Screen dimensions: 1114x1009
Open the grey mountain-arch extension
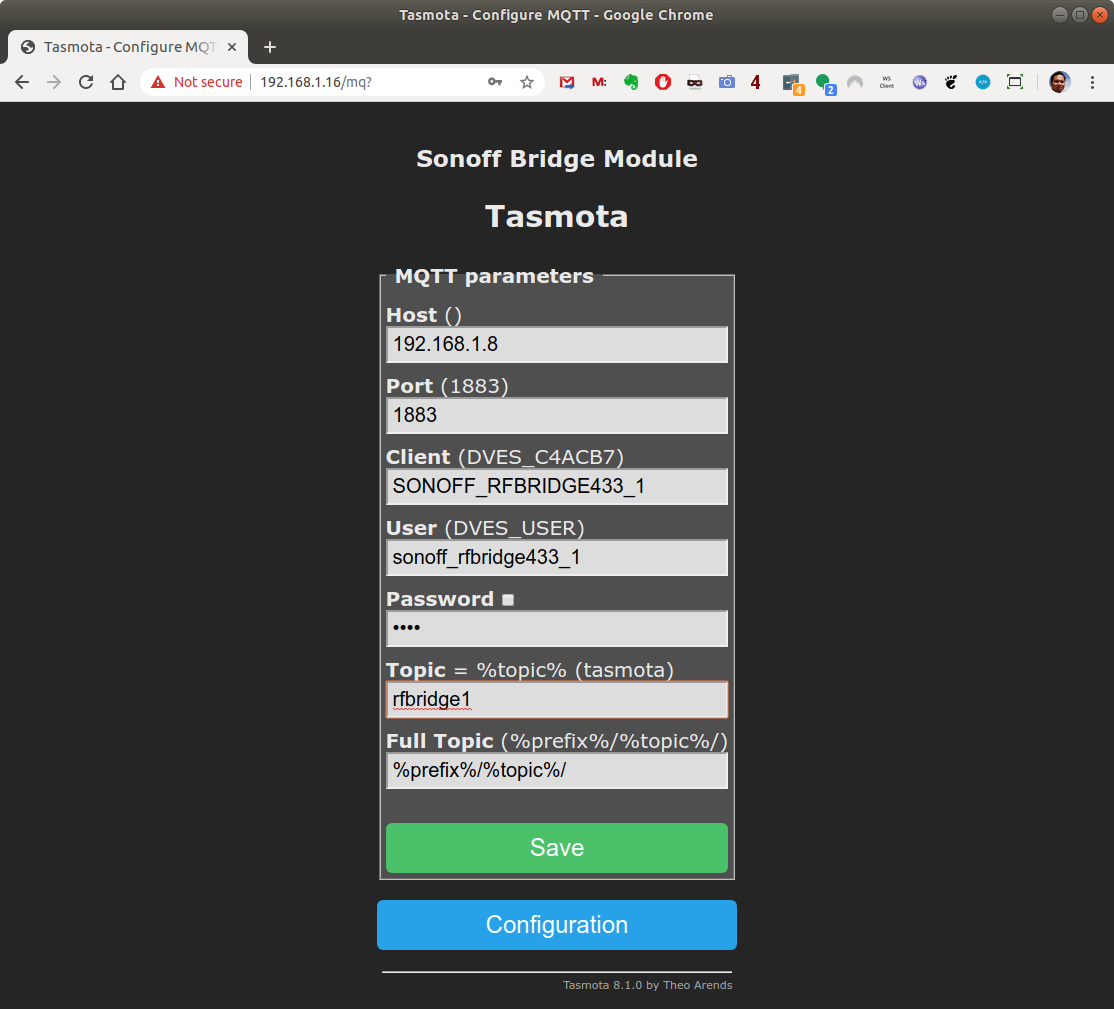855,82
